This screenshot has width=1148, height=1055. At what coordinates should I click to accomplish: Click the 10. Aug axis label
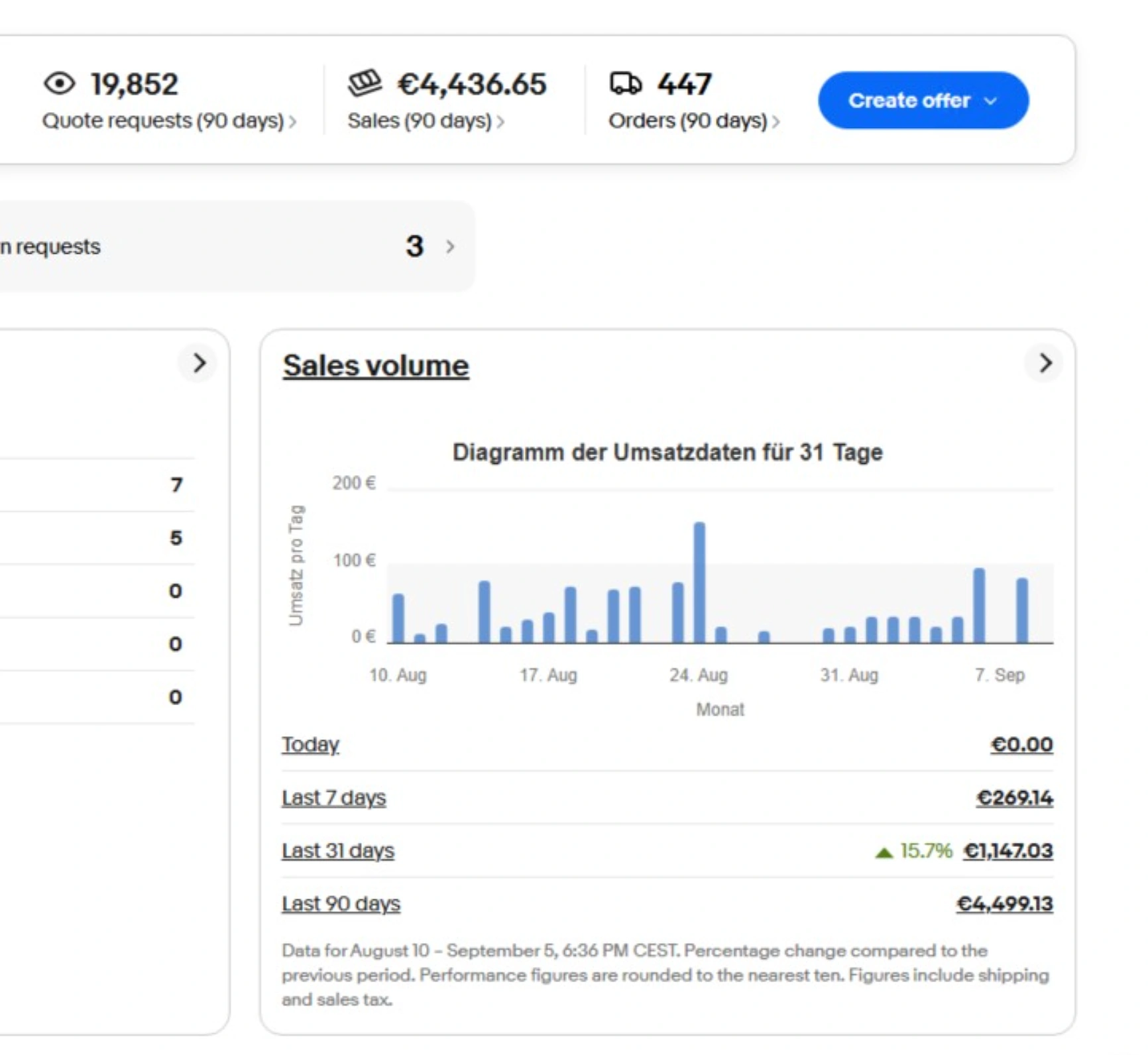398,675
